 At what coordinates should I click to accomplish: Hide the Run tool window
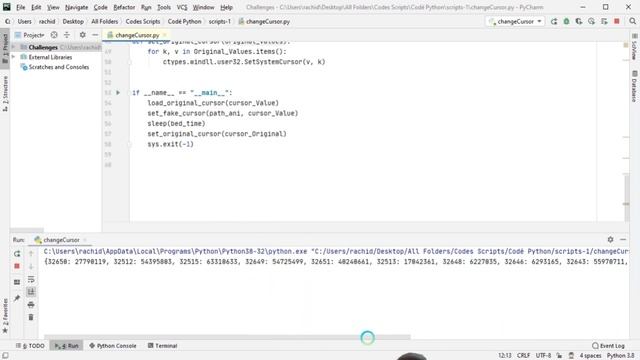(x=623, y=240)
